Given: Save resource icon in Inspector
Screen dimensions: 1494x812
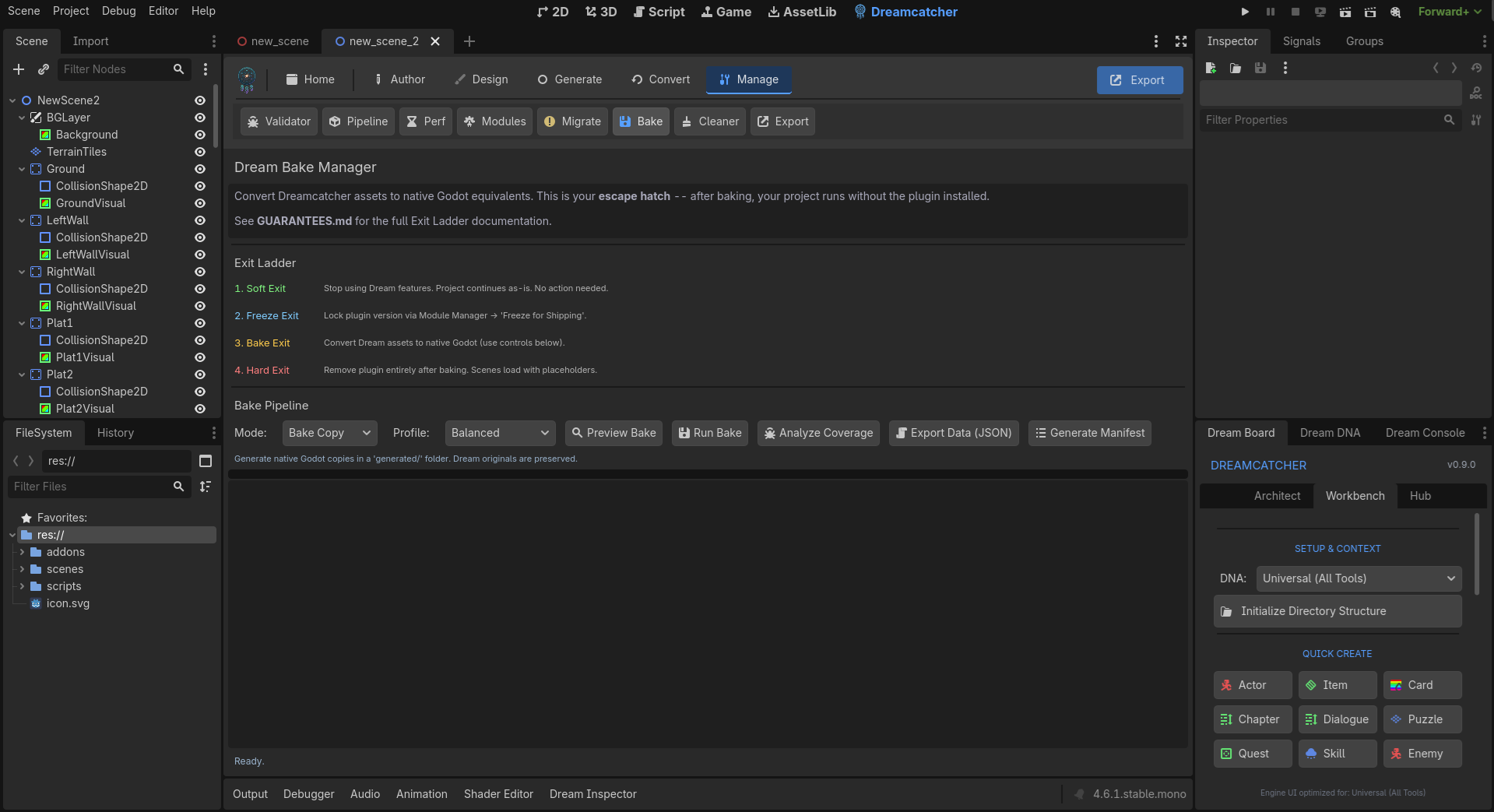Looking at the screenshot, I should point(1260,68).
